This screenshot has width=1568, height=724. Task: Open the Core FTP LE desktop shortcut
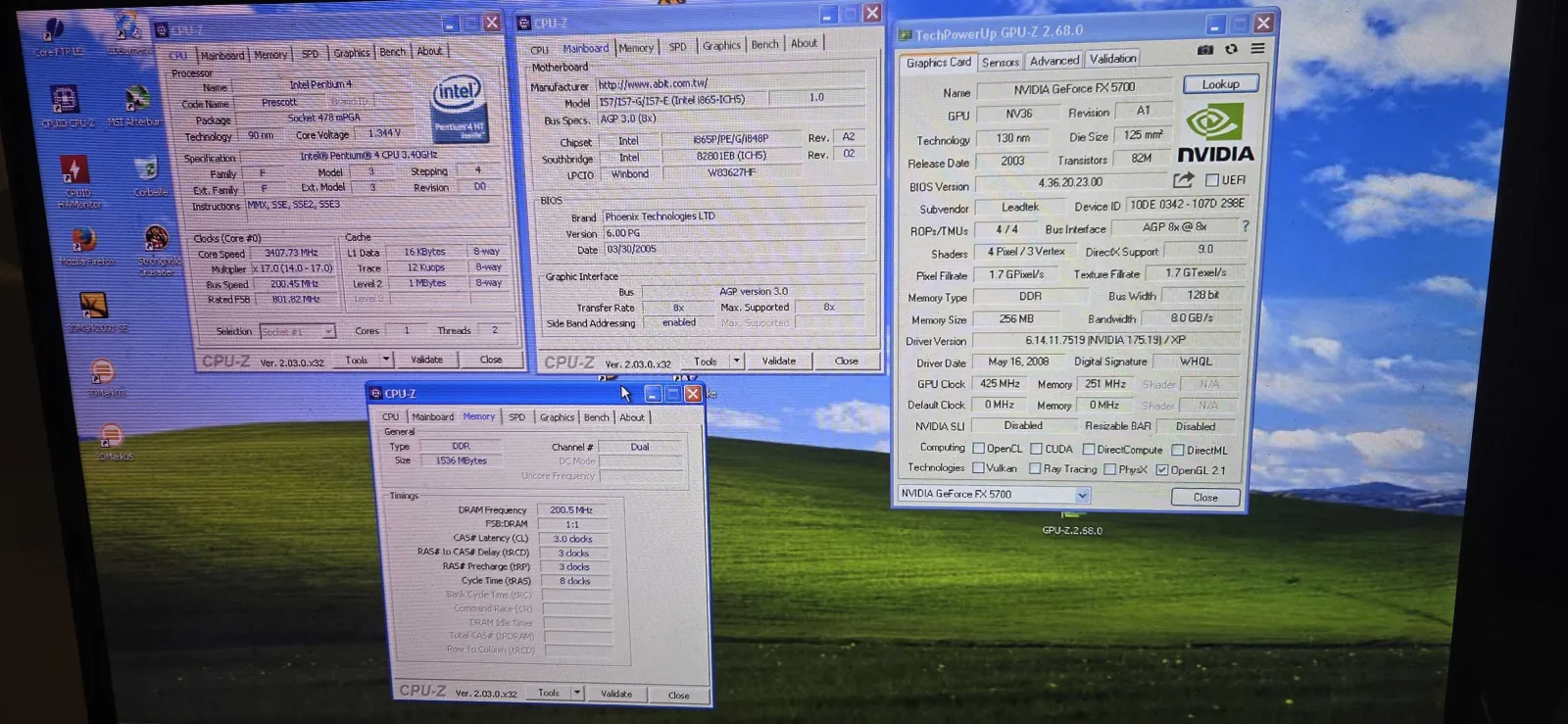[54, 34]
